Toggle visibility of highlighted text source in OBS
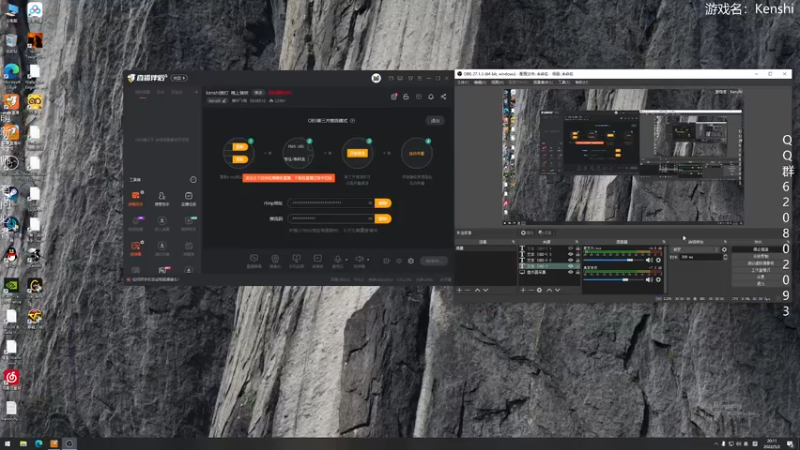800x450 pixels. [x=570, y=266]
